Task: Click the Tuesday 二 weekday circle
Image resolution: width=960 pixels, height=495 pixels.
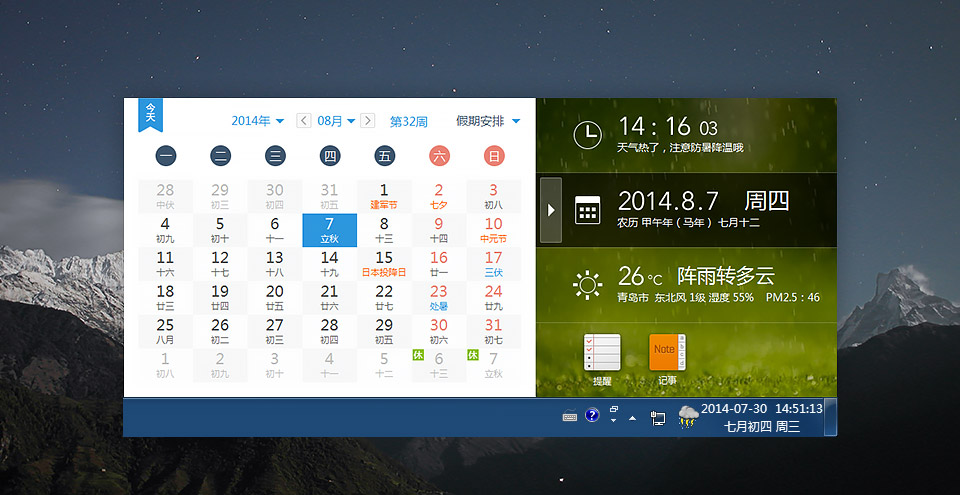Action: (x=220, y=156)
